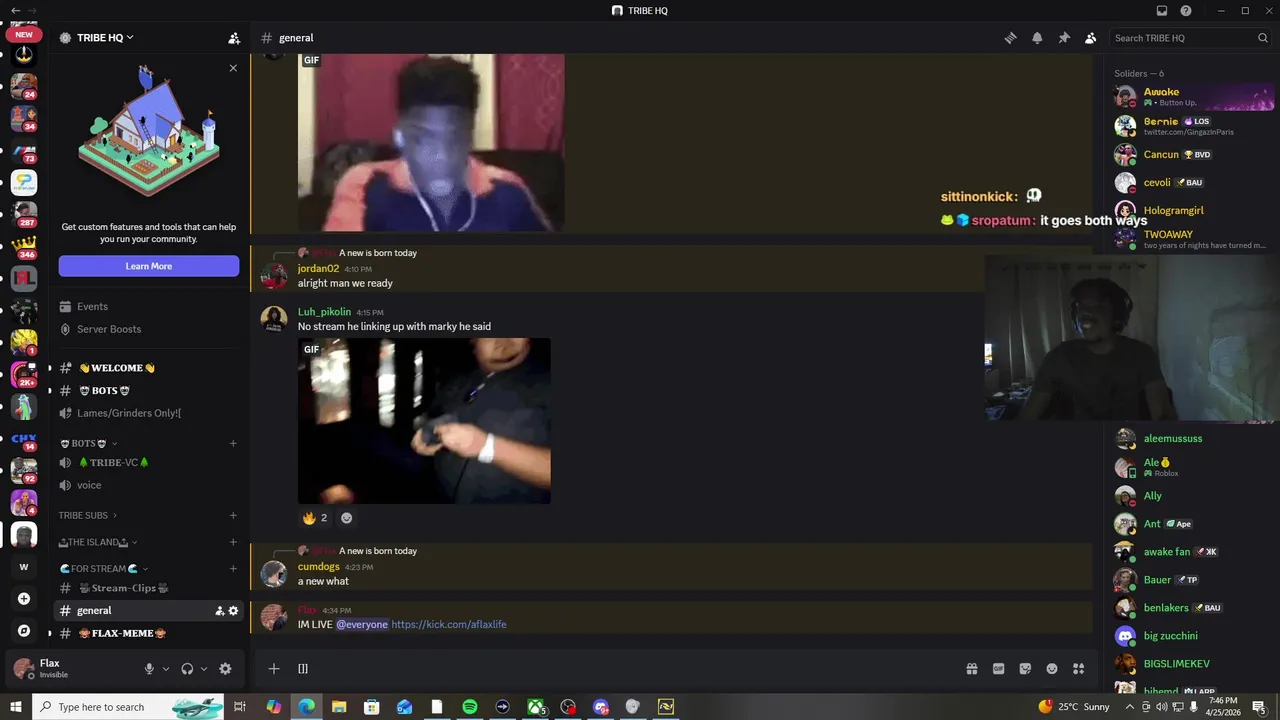Create invite icon on general channel
Image resolution: width=1280 pixels, height=720 pixels.
click(220, 611)
